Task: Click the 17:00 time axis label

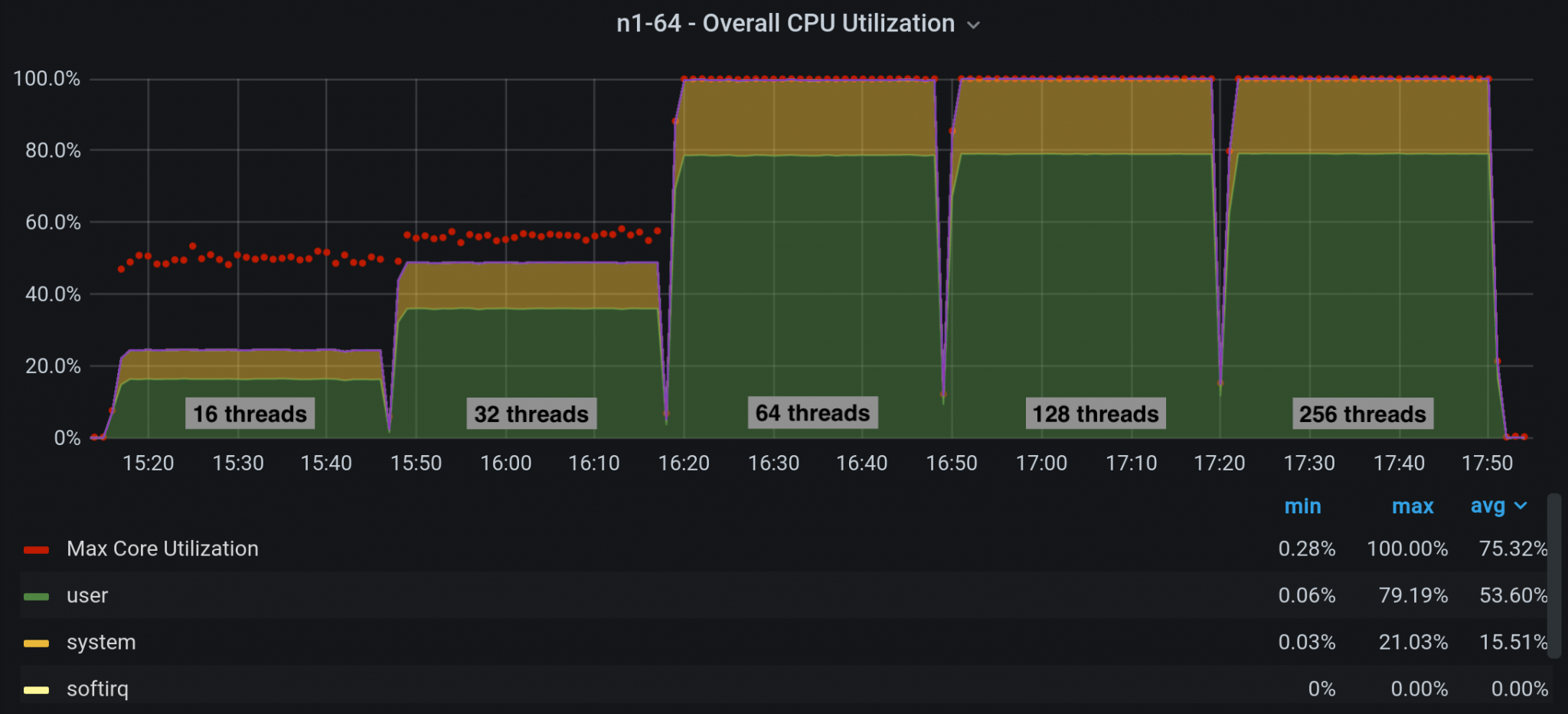Action: tap(1042, 463)
